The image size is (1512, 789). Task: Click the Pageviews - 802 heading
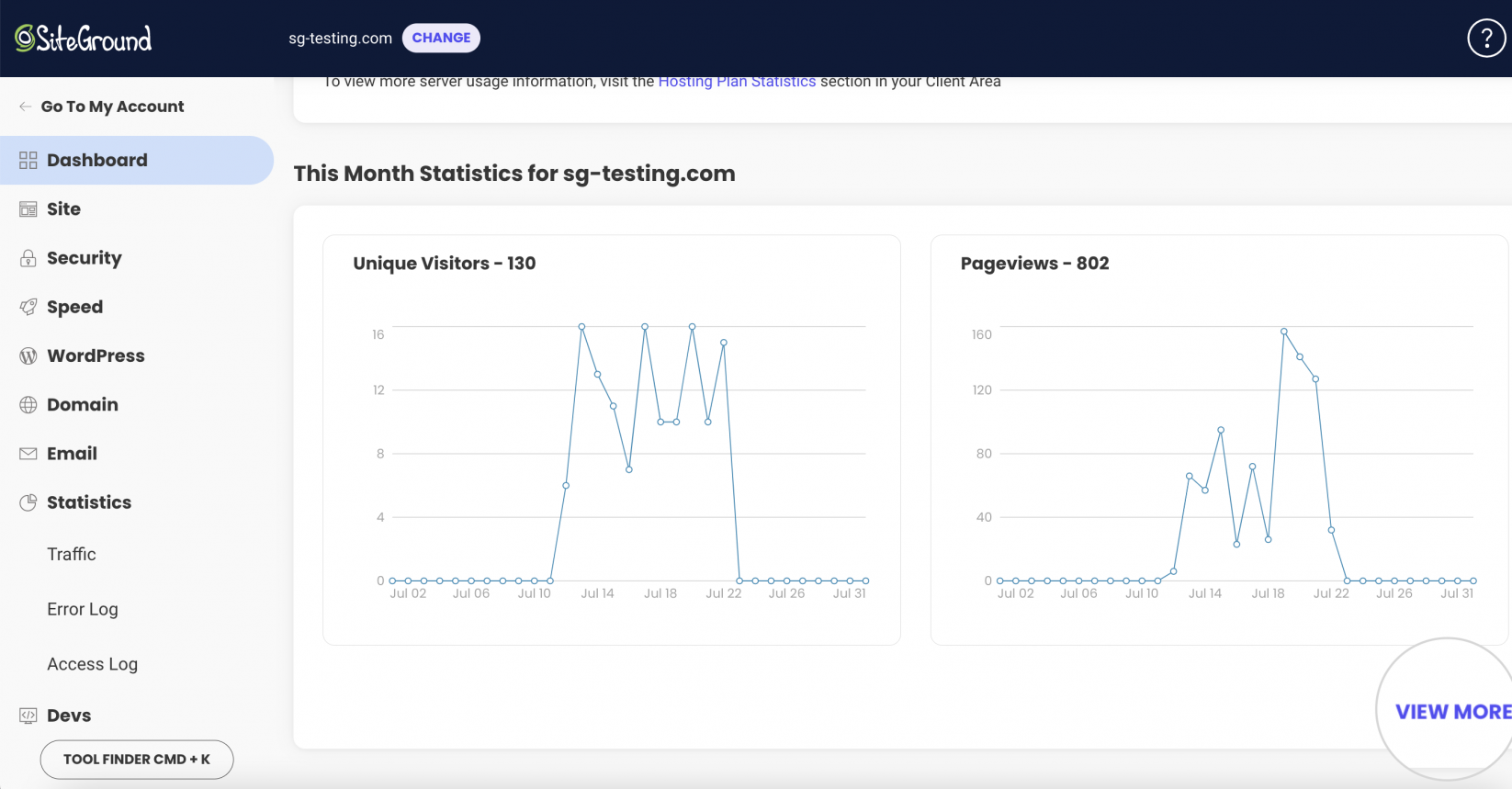click(x=1035, y=264)
